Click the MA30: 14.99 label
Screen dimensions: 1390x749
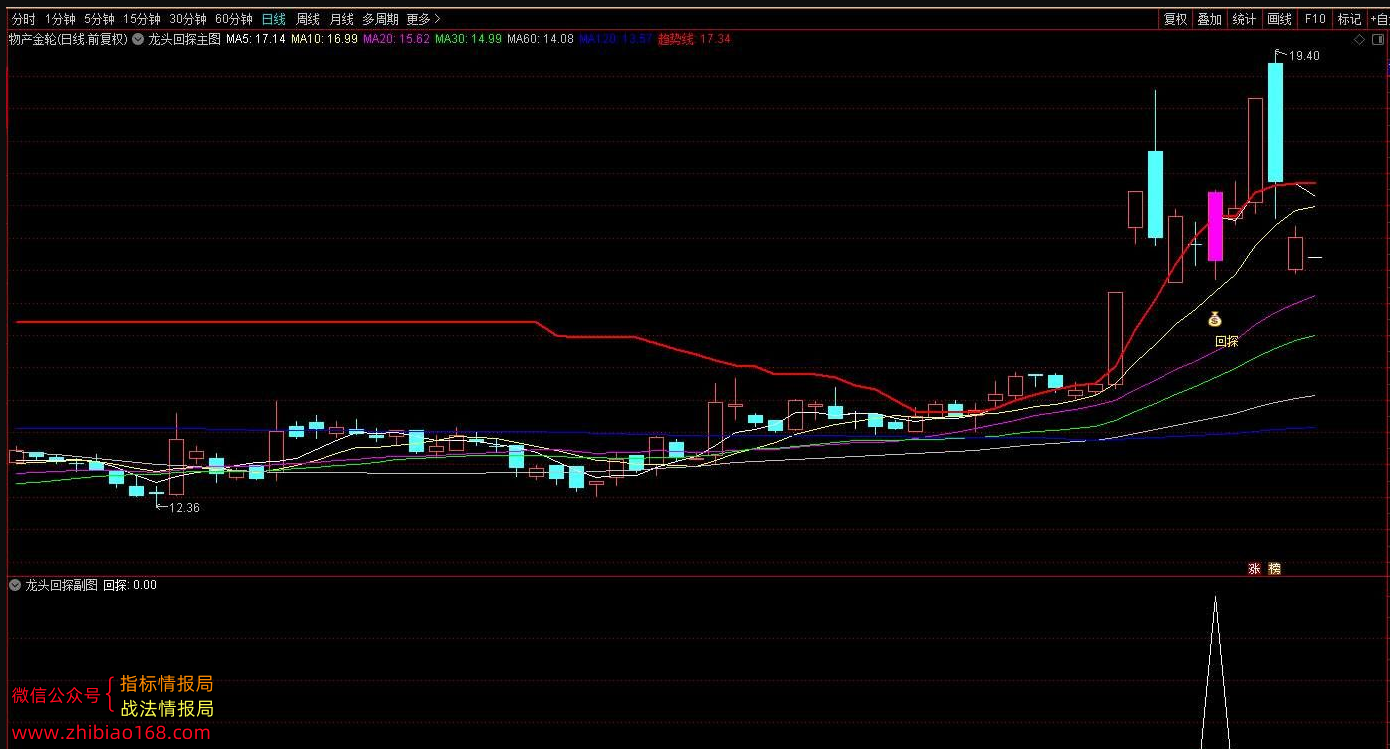pos(468,39)
